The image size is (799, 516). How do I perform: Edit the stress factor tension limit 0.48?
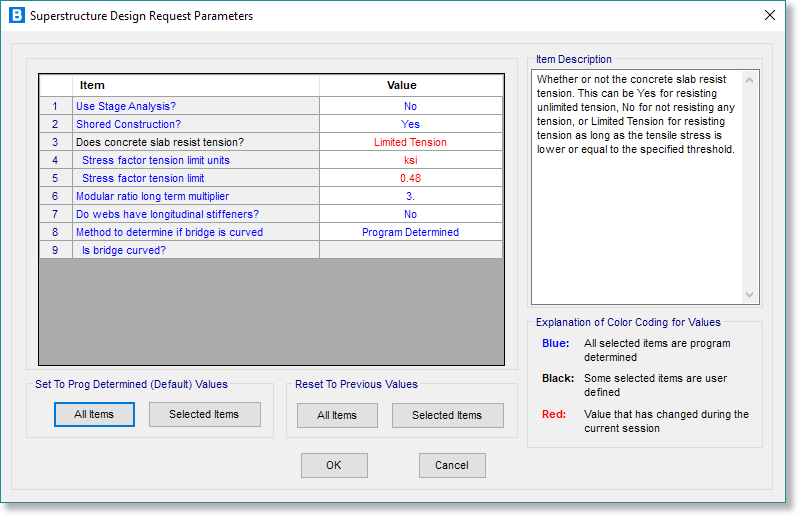(x=410, y=178)
